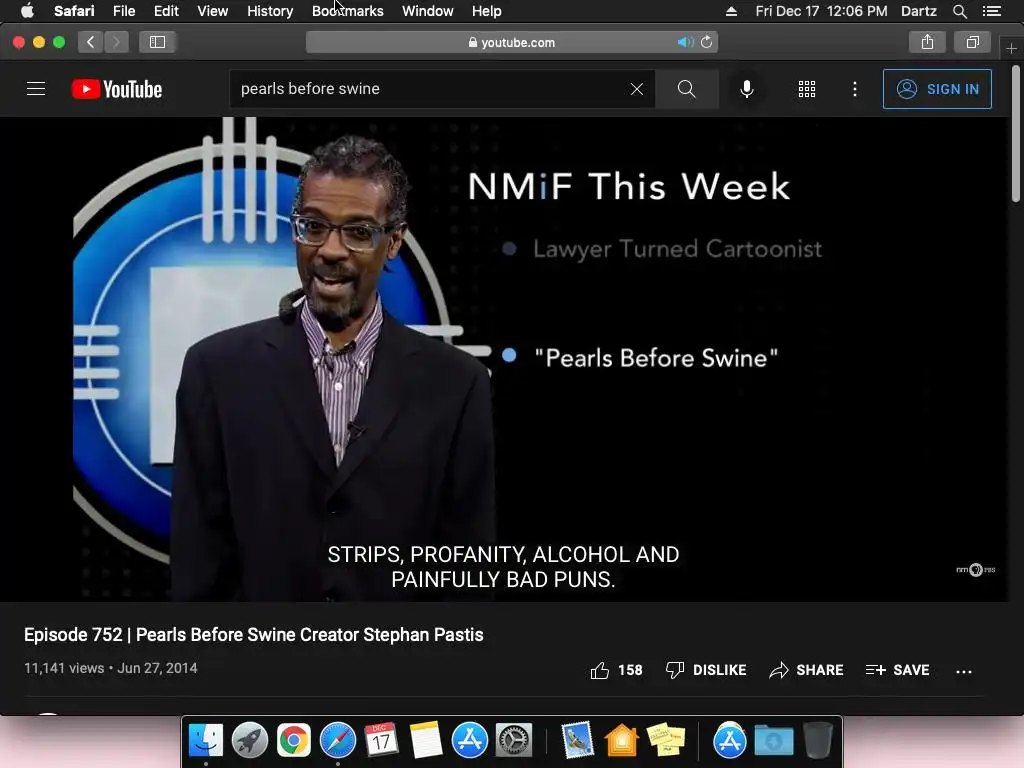Pause the video by clicking the player
The image size is (1024, 768).
[504, 359]
